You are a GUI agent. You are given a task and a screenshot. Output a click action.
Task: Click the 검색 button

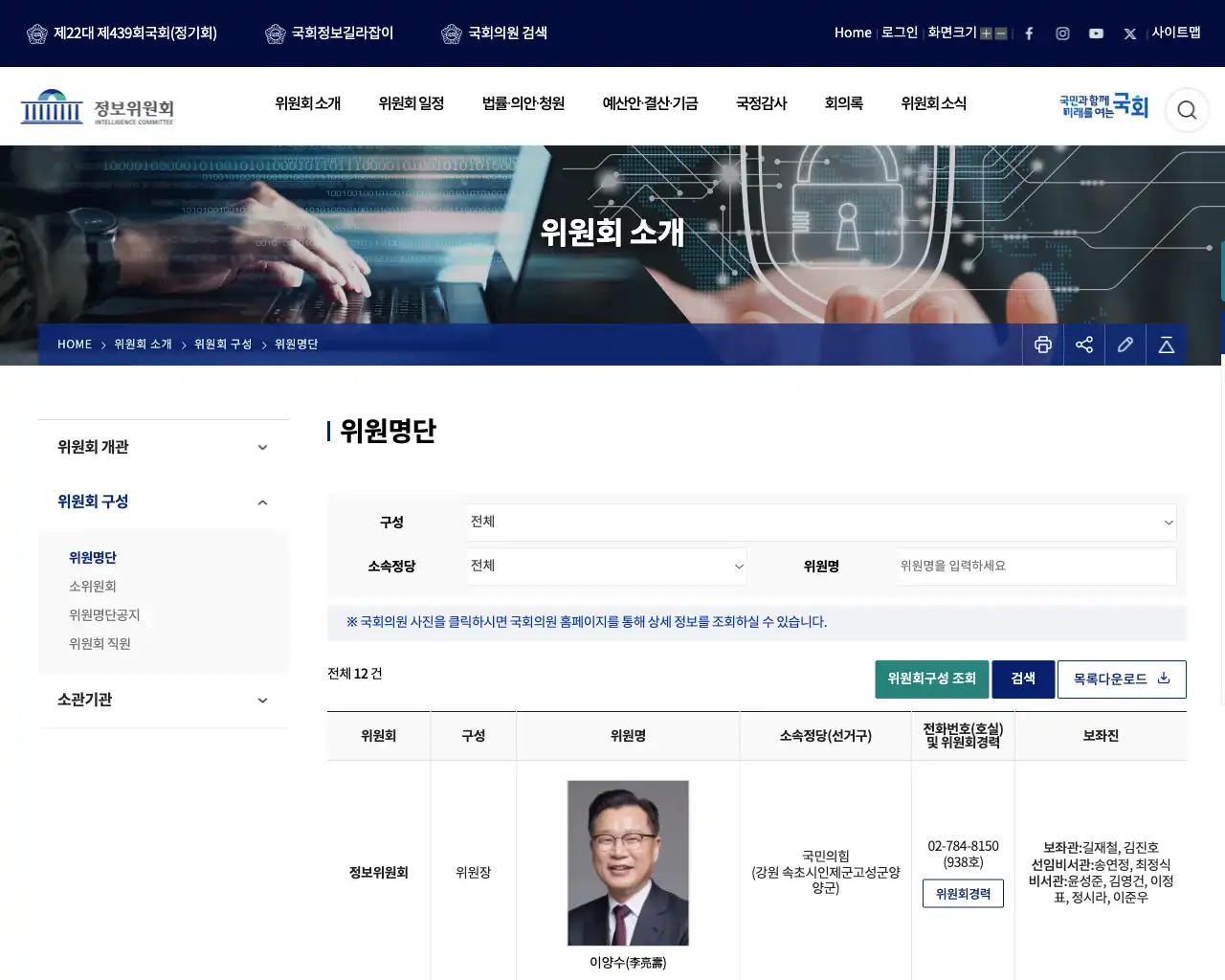1023,679
